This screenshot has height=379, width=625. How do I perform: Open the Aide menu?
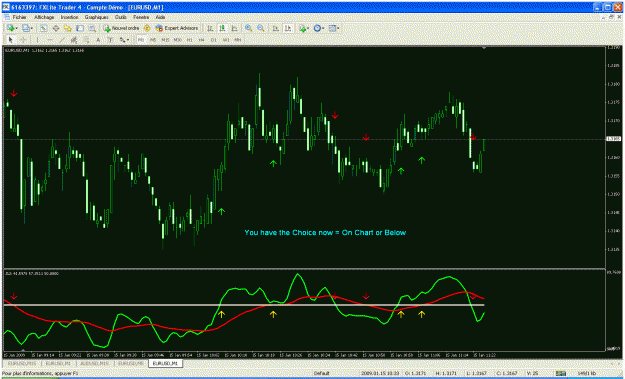coord(160,18)
